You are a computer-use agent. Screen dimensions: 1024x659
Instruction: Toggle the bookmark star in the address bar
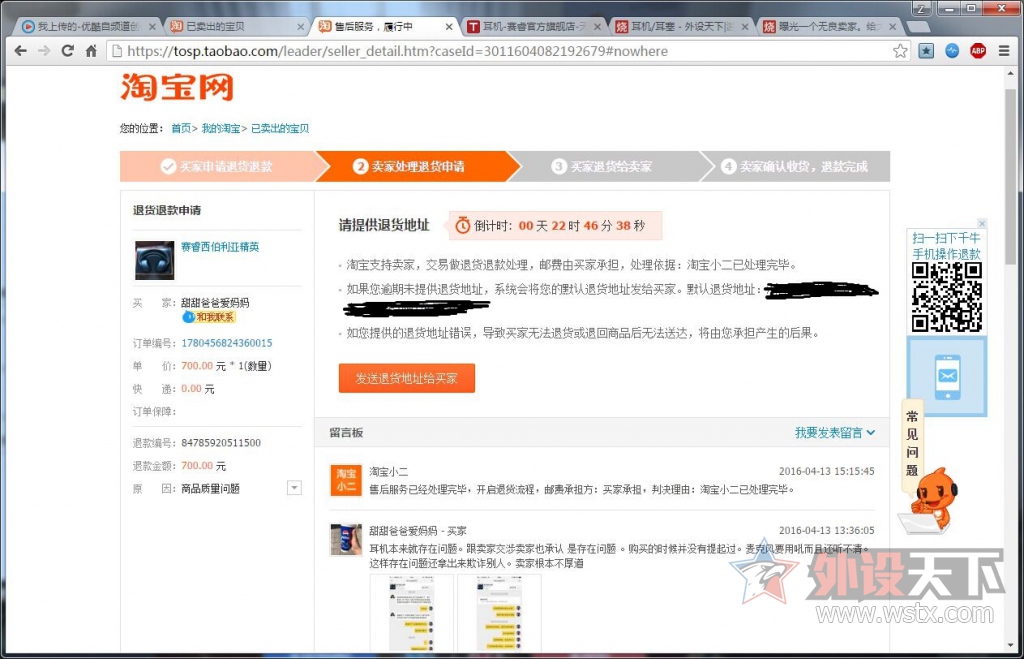tap(900, 49)
